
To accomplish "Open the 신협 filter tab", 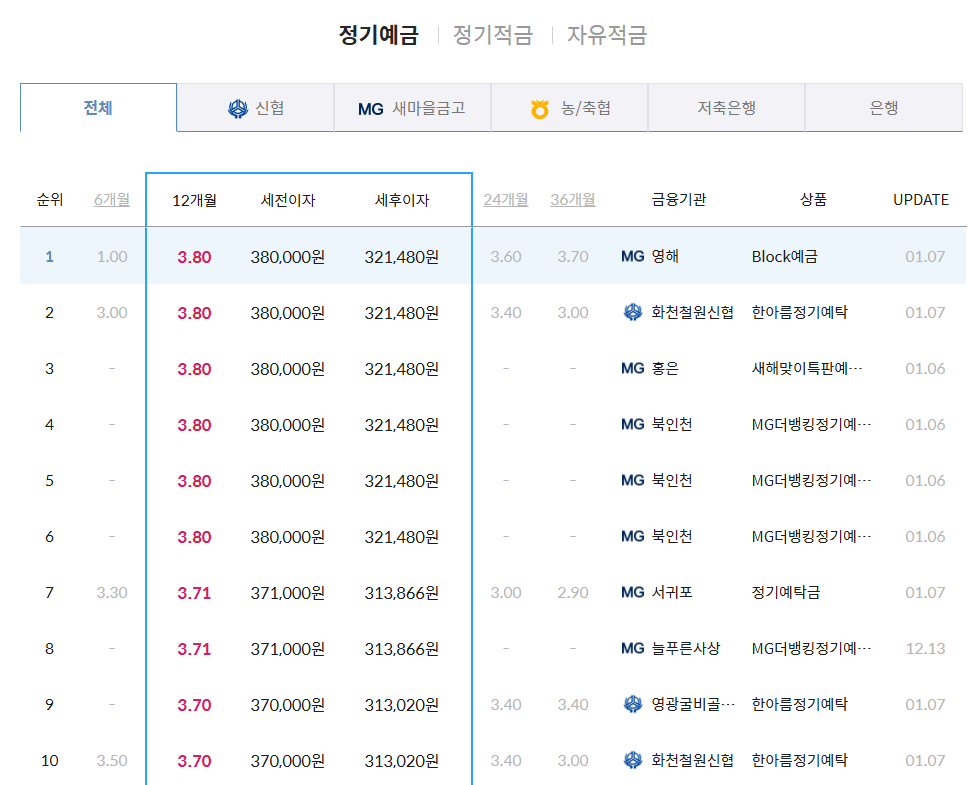I will 255,107.
